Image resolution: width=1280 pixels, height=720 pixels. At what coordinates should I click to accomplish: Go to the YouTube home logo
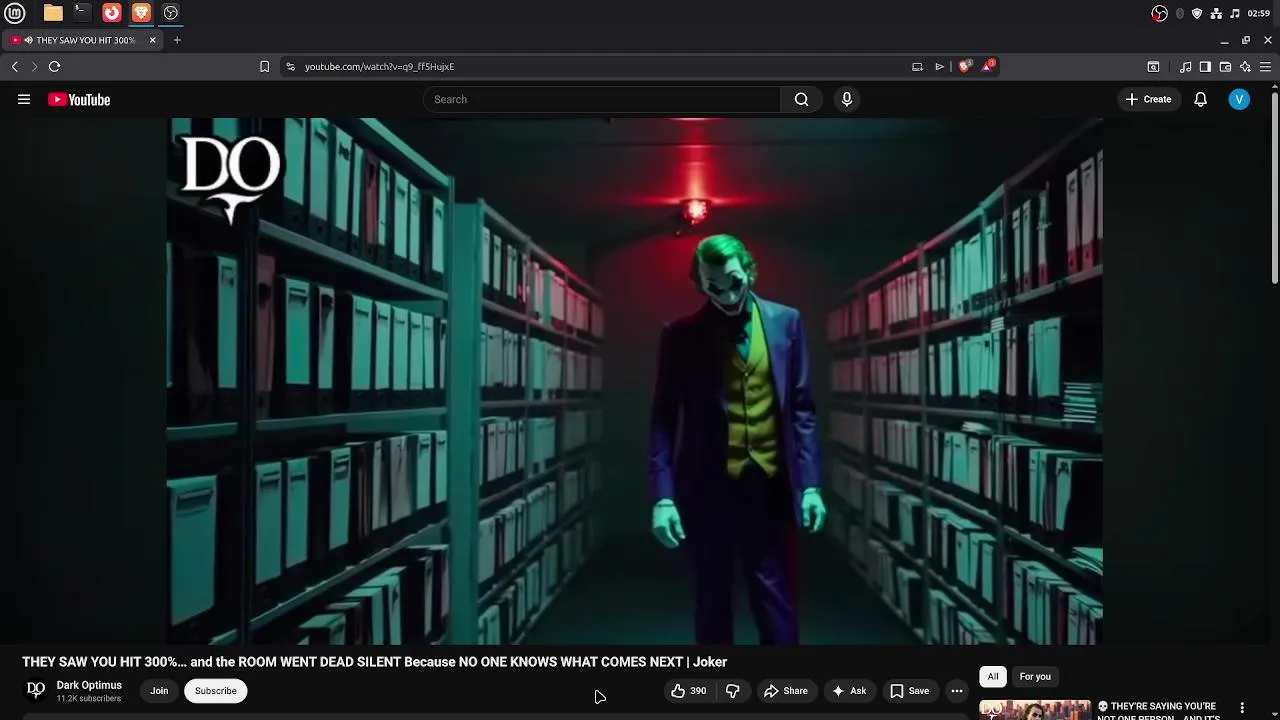[x=79, y=99]
